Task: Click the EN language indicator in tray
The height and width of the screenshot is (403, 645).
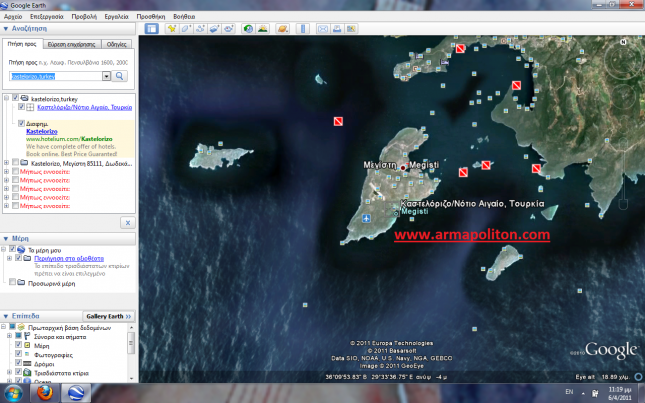Action: coord(569,391)
